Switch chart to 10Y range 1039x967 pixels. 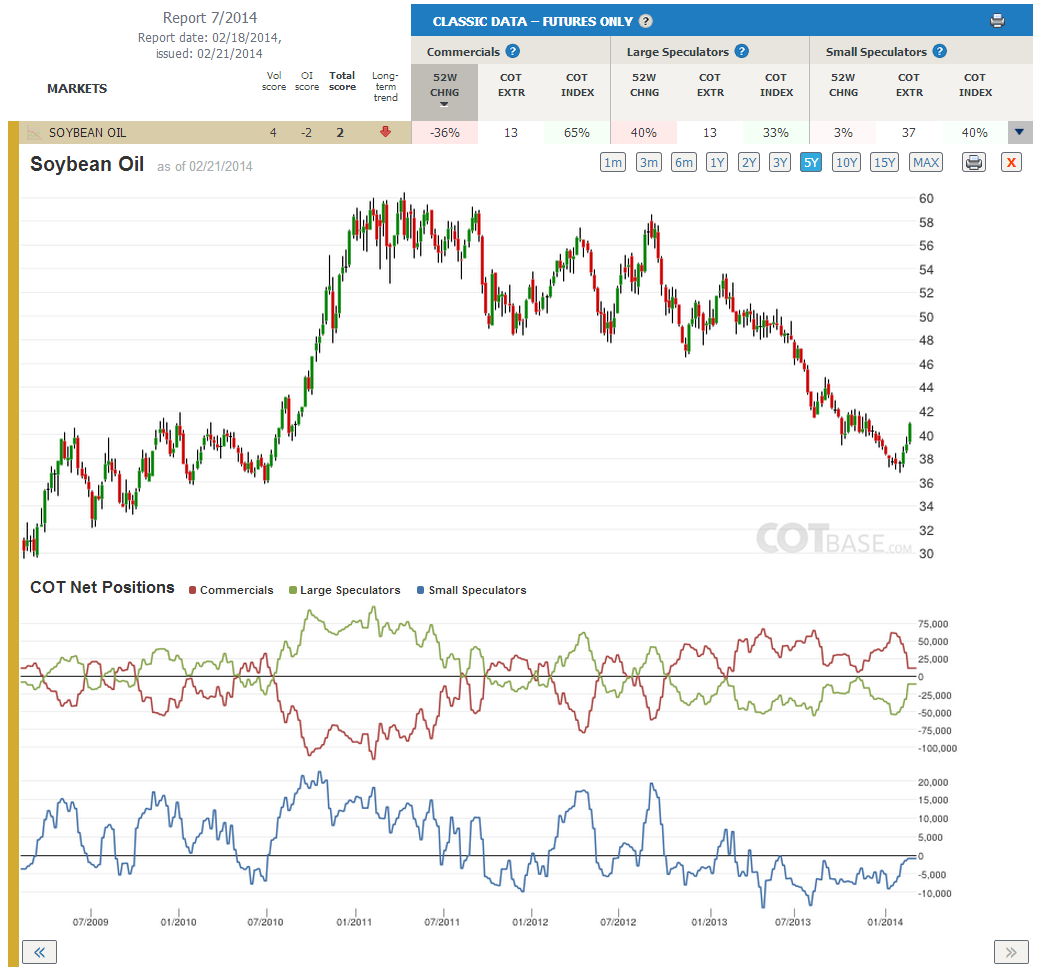(846, 162)
